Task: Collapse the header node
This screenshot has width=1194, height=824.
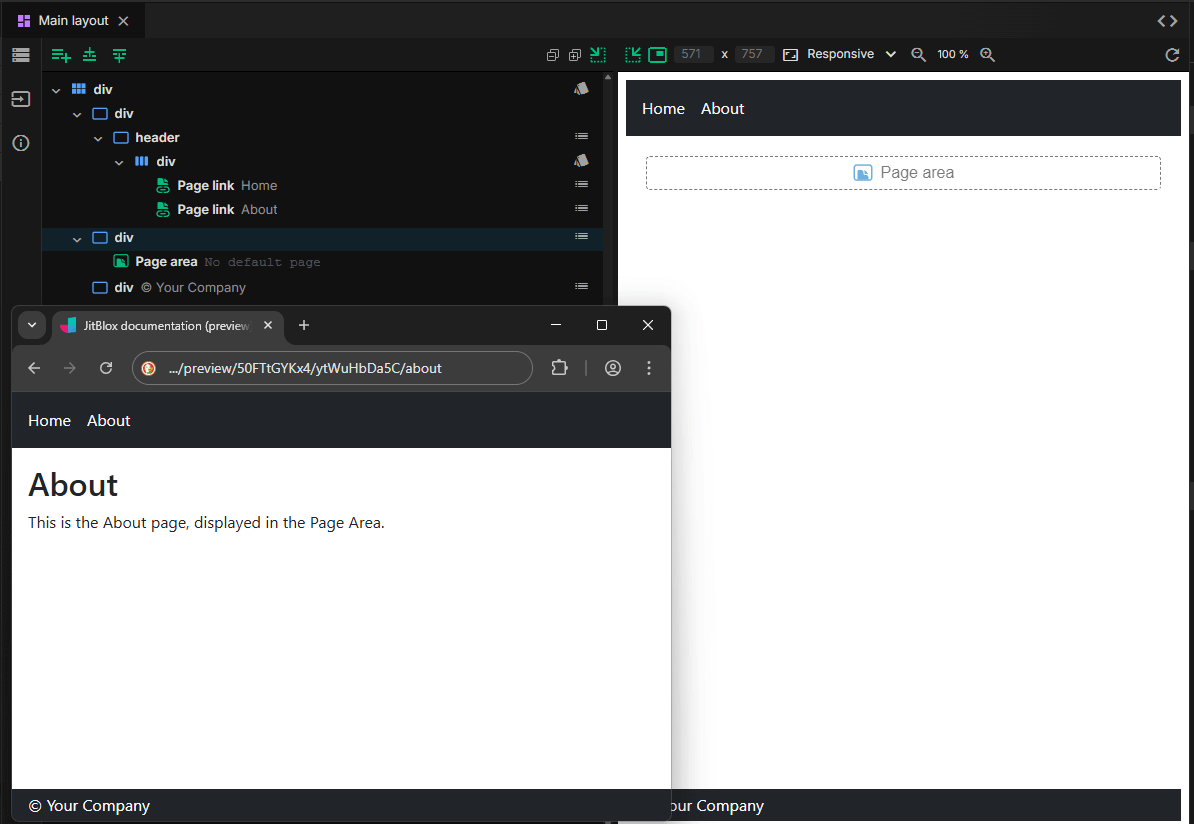Action: 98,139
